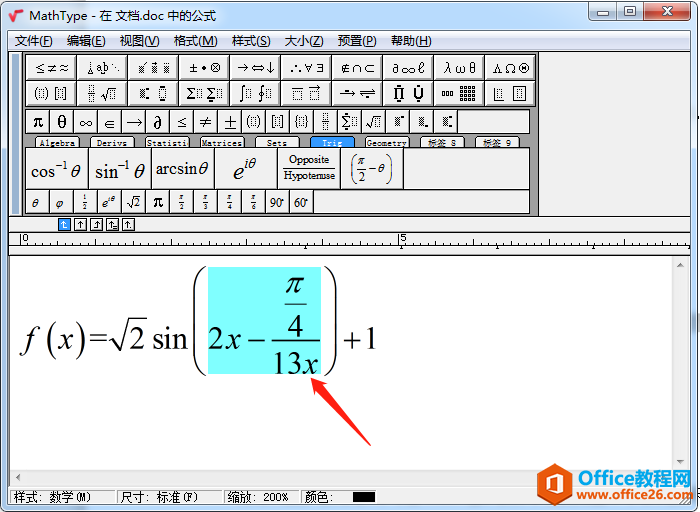Viewport: 700px width, 512px height.
Task: Open the 视图(V) menu
Action: click(140, 41)
